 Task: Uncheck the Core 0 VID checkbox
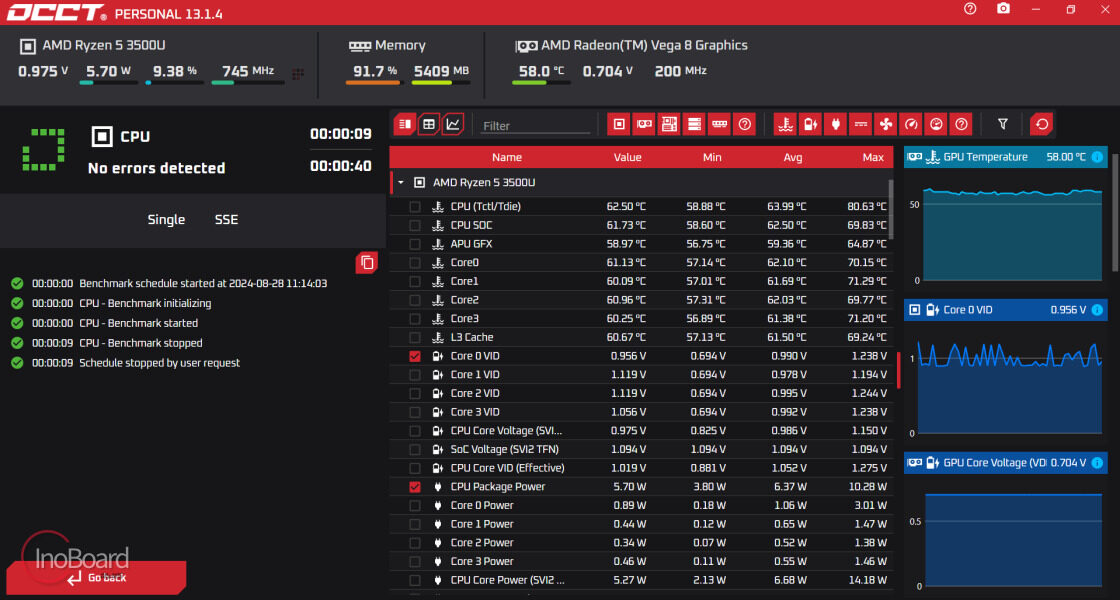[414, 356]
